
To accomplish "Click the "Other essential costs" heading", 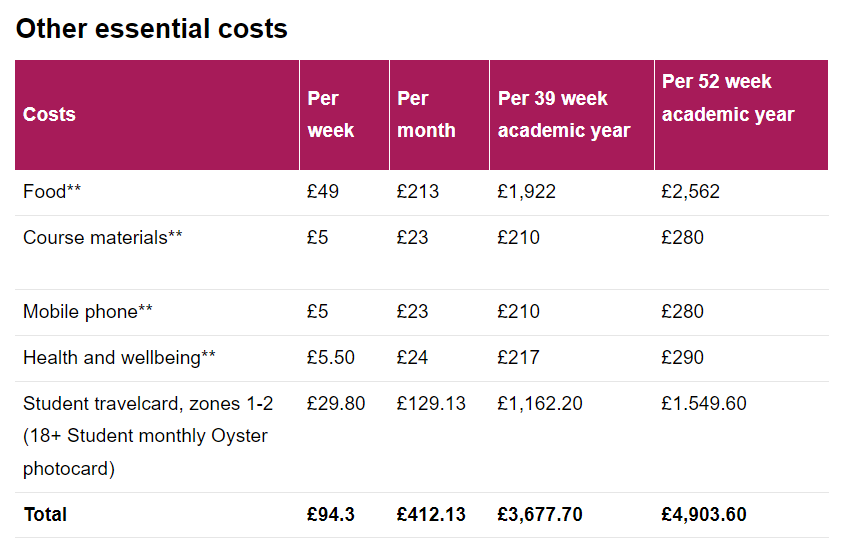I will pos(152,29).
